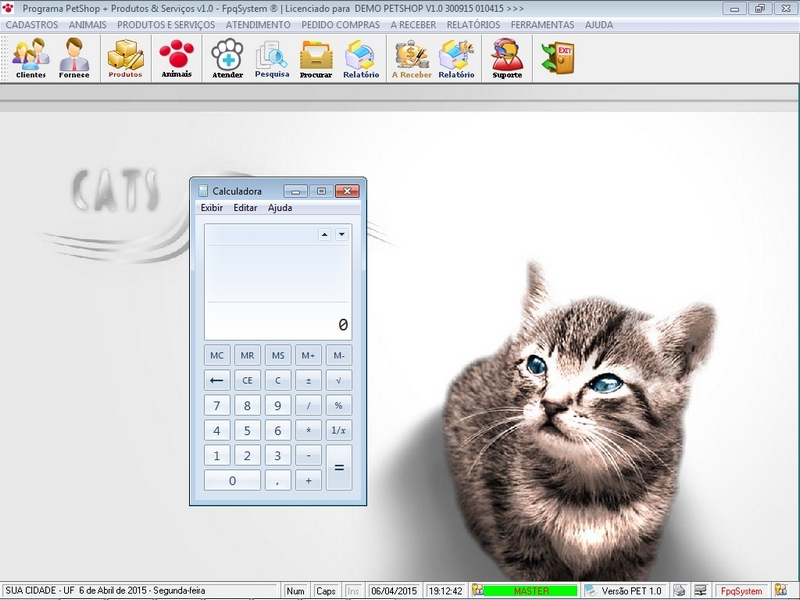Click the M+ button

pos(308,355)
